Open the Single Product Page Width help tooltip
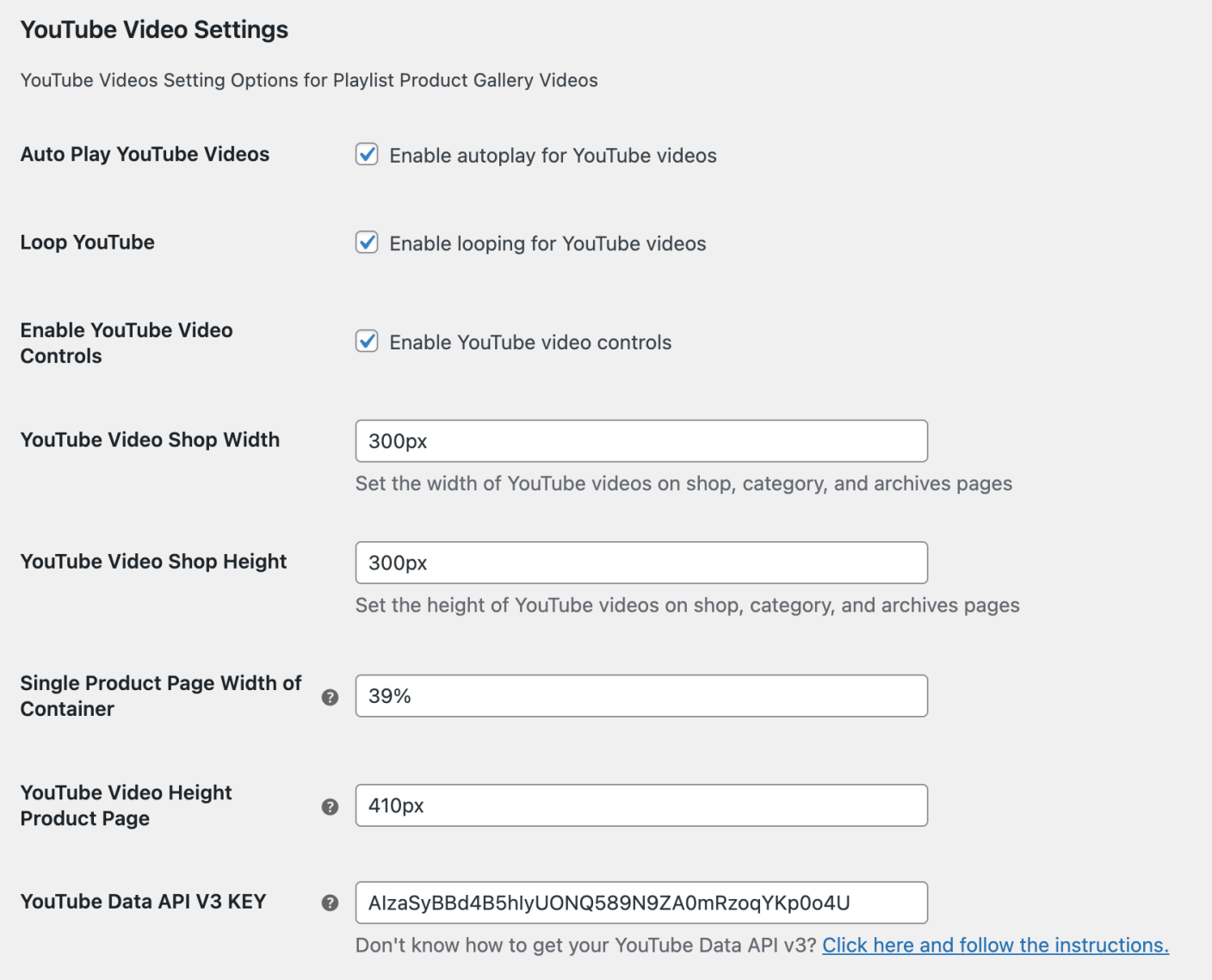1212x980 pixels. pyautogui.click(x=330, y=698)
